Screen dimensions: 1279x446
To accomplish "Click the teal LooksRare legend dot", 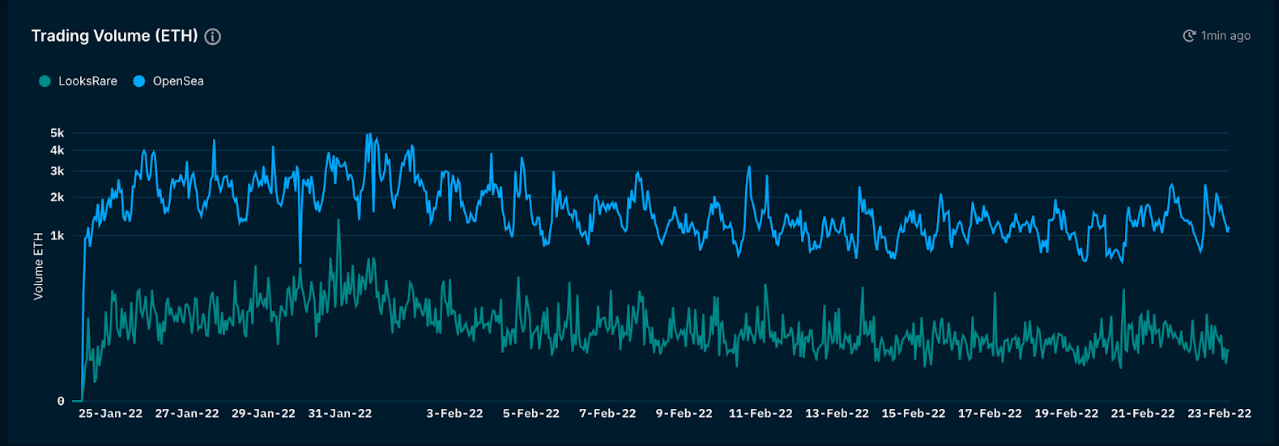I will click(x=45, y=81).
